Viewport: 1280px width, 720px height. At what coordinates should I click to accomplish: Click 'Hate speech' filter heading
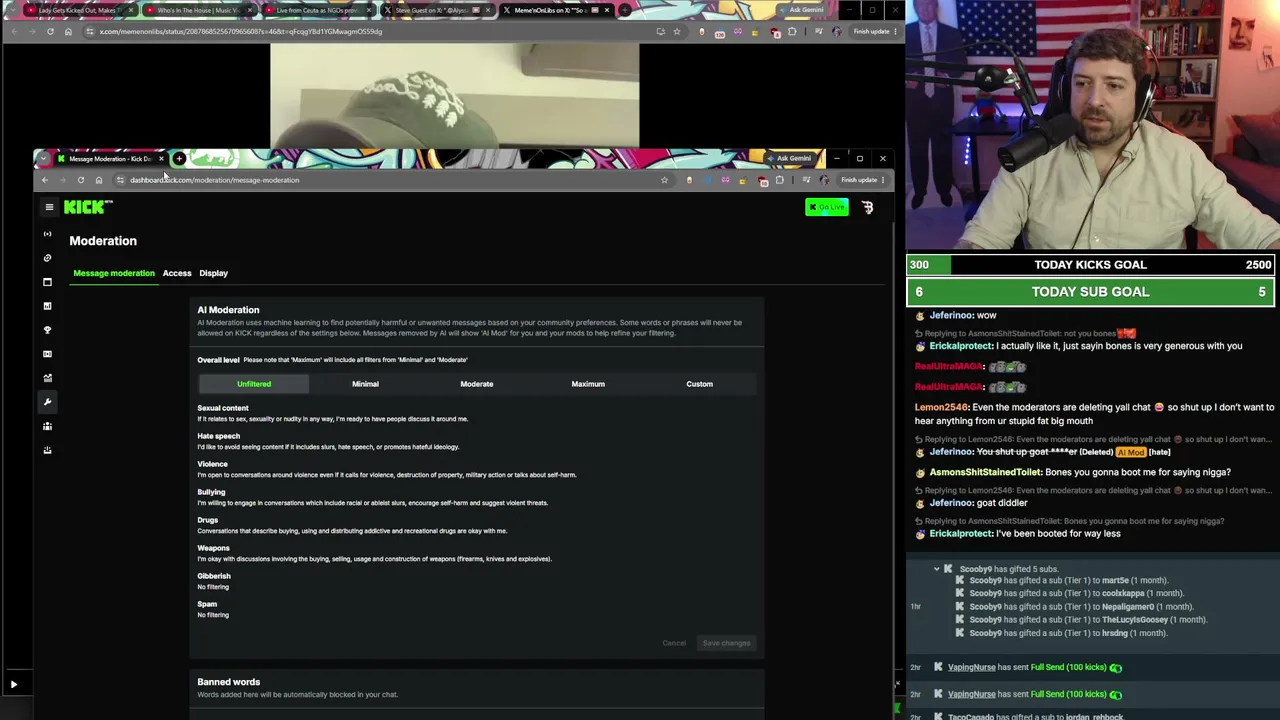pos(218,436)
